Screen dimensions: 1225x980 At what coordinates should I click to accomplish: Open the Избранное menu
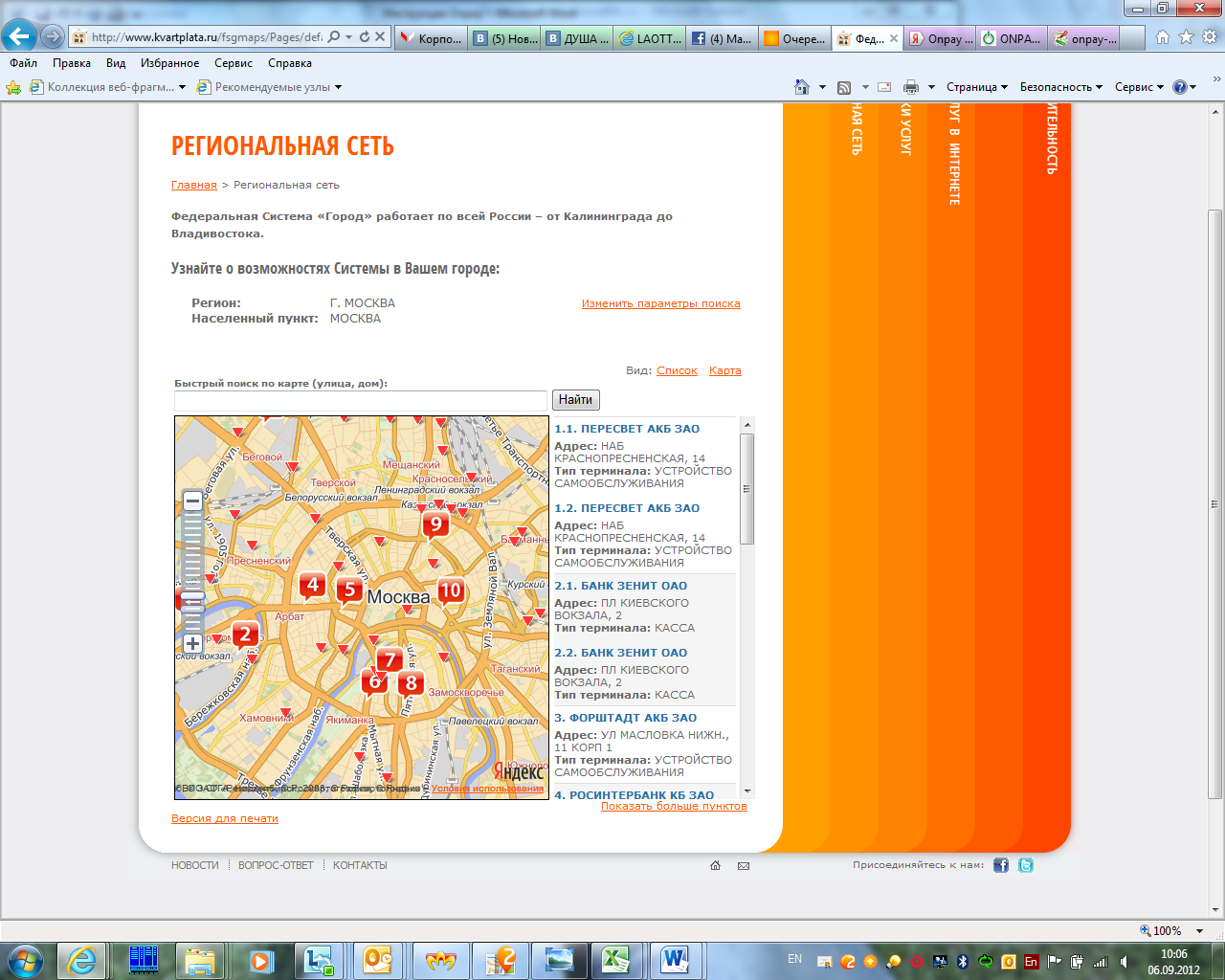pyautogui.click(x=169, y=63)
